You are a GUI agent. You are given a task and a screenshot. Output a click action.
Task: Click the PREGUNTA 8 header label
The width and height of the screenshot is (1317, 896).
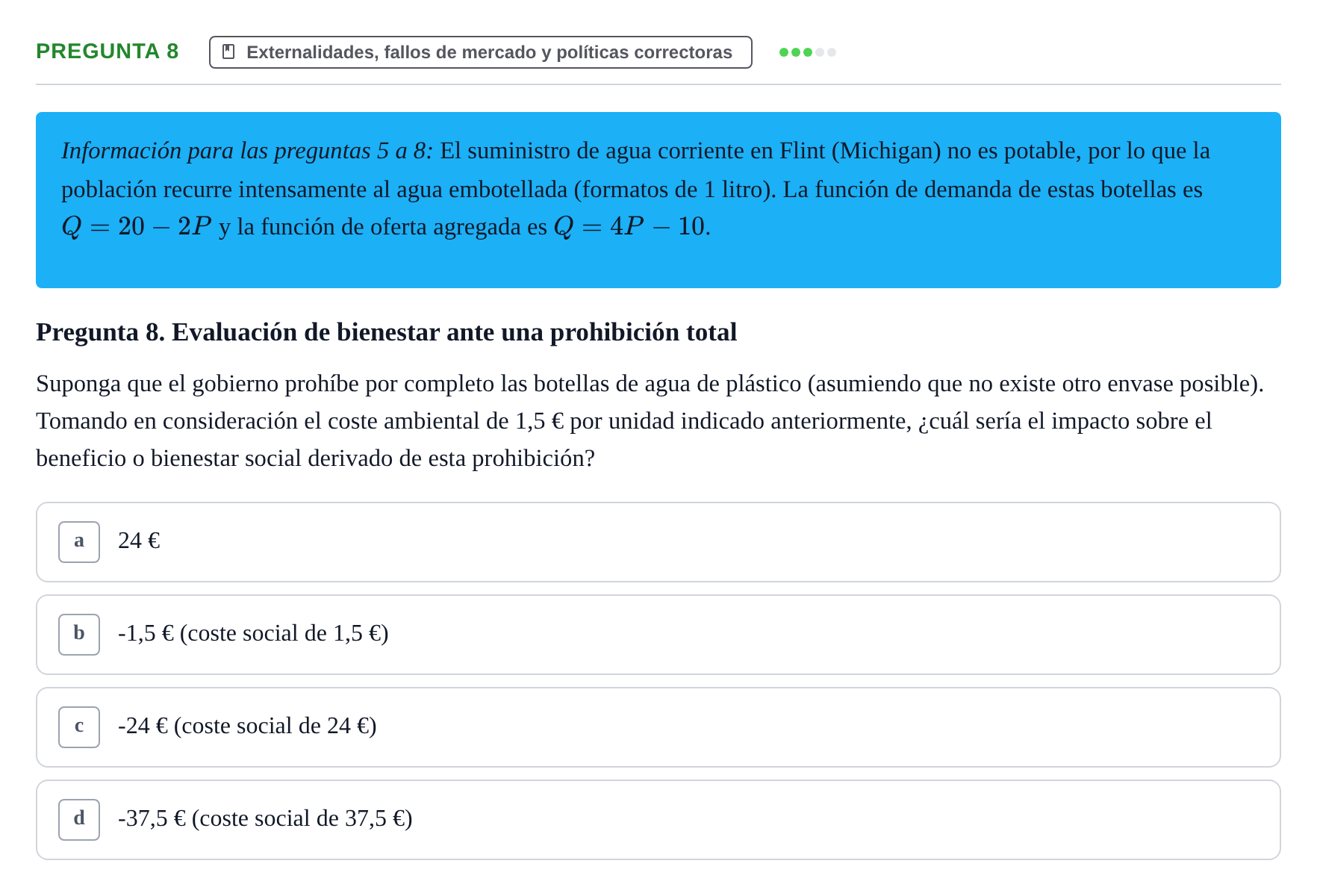click(x=108, y=52)
